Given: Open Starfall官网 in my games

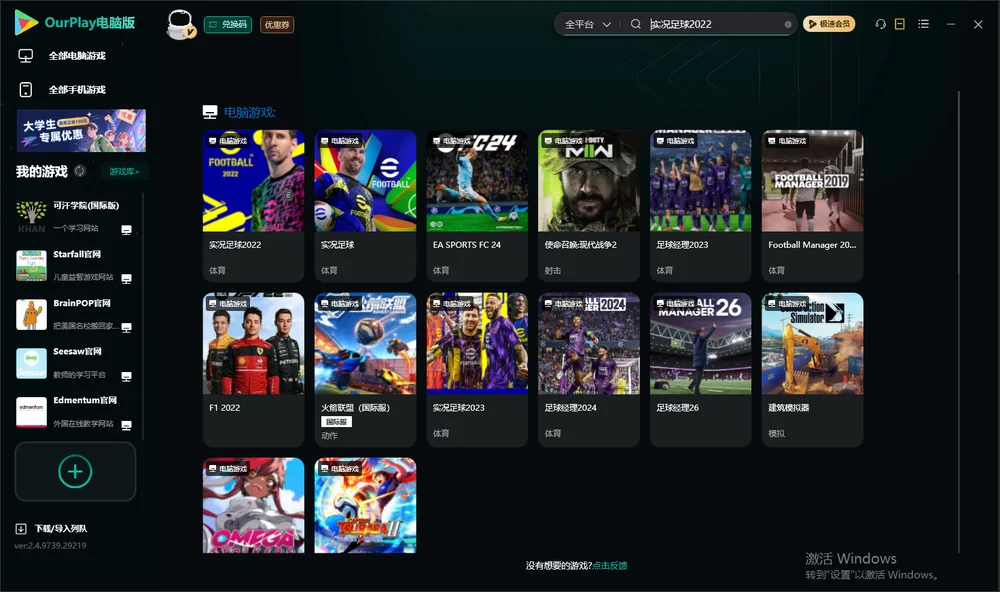Looking at the screenshot, I should (75, 265).
